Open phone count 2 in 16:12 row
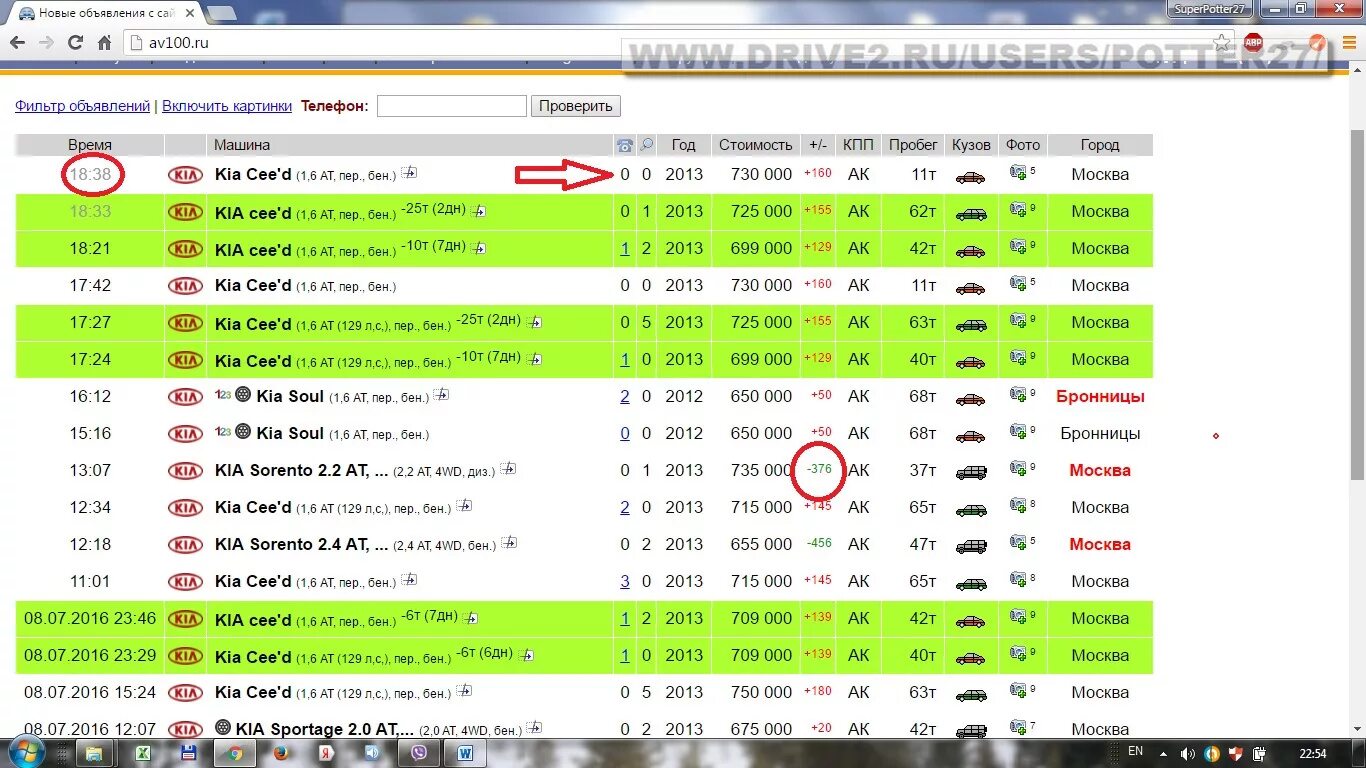Image resolution: width=1366 pixels, height=768 pixels. pos(625,397)
